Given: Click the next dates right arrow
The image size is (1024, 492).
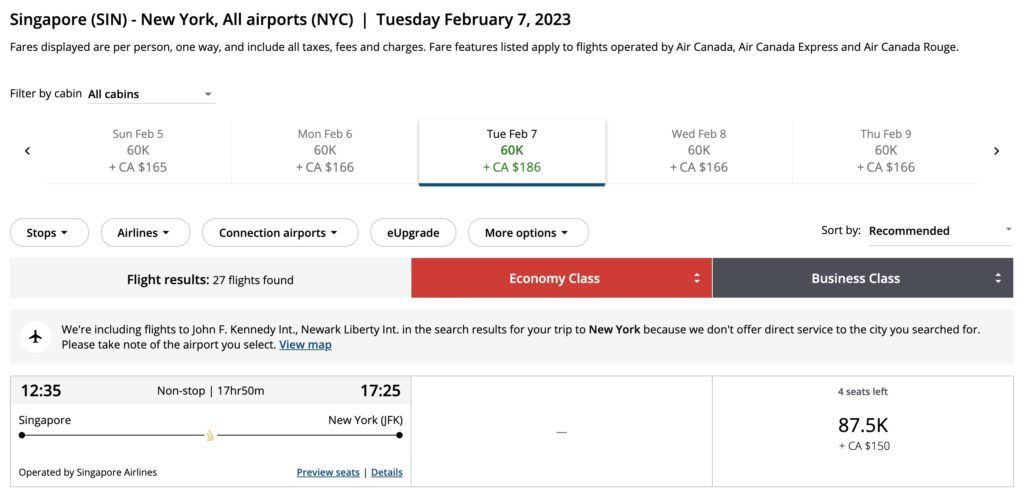Looking at the screenshot, I should tap(996, 151).
